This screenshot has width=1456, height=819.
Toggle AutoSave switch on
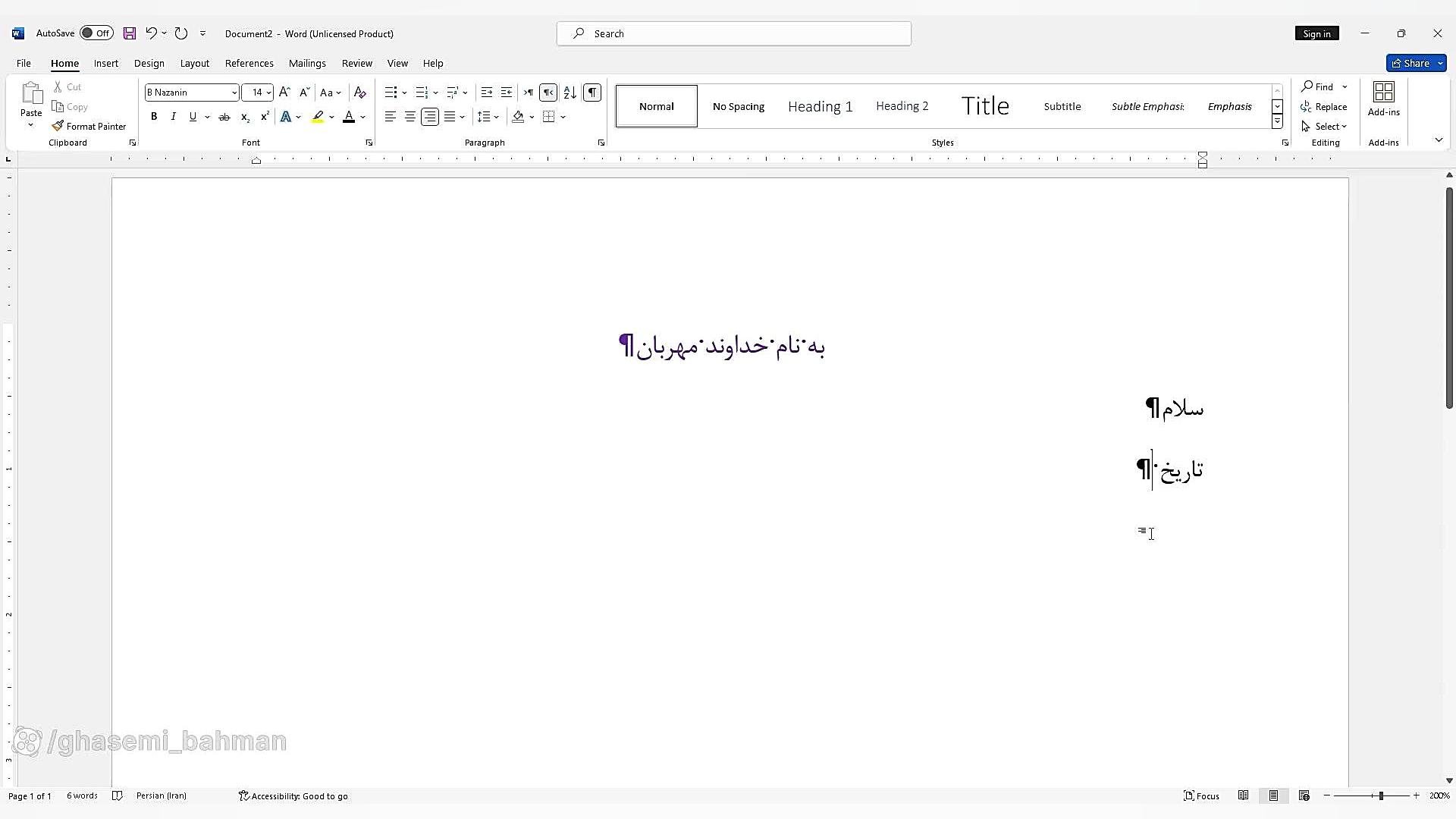point(96,33)
